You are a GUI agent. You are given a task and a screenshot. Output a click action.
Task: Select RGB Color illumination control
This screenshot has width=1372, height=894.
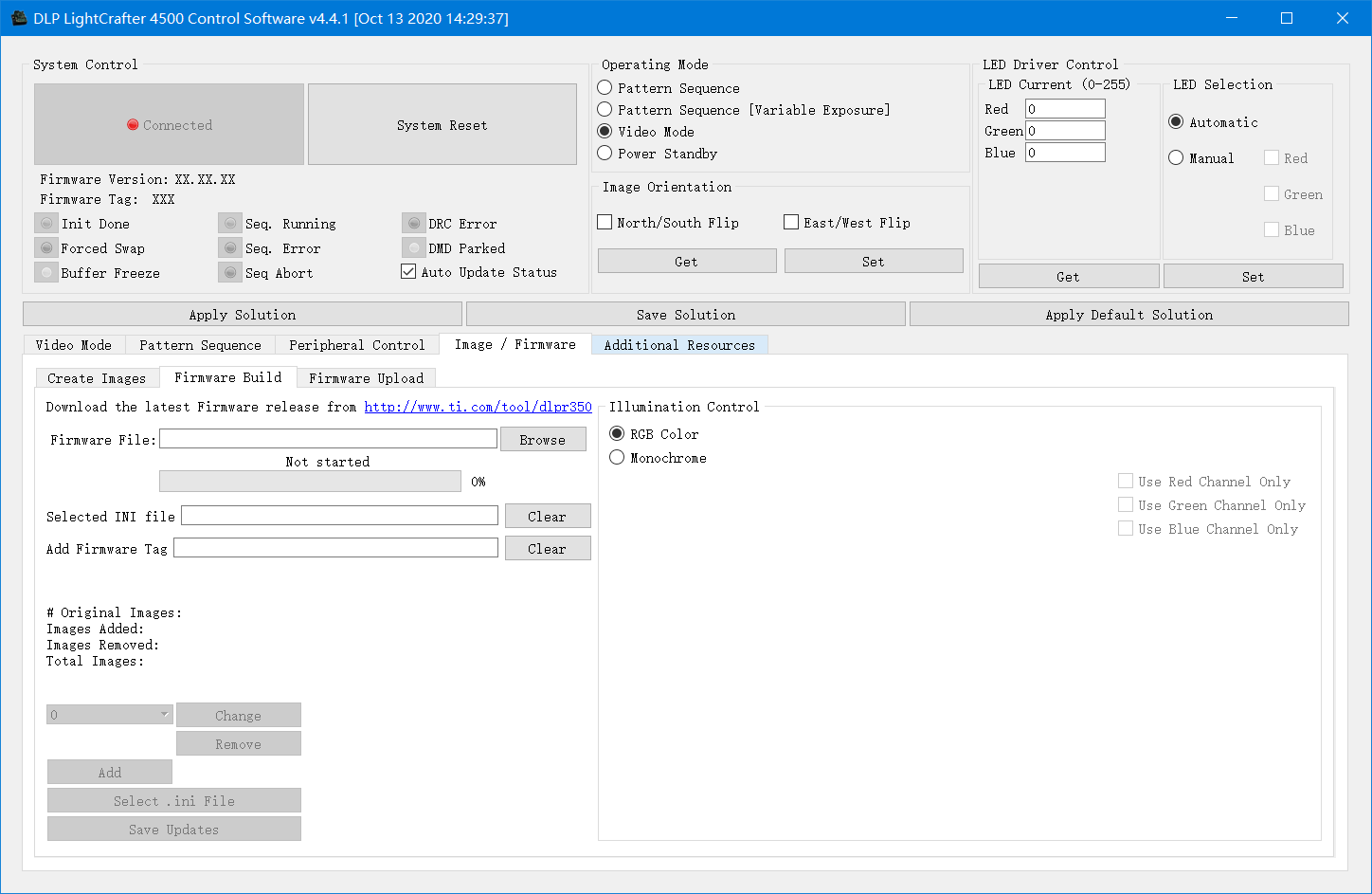pos(617,434)
